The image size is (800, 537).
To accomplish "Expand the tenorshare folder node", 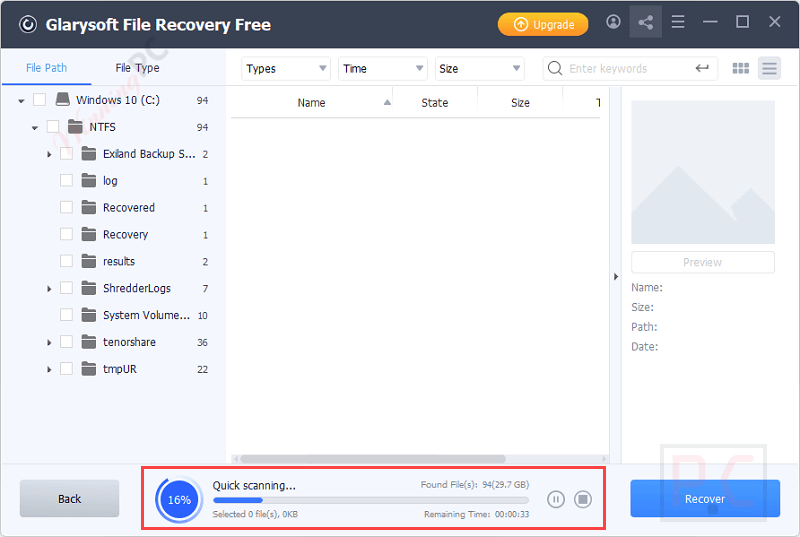I will point(49,342).
